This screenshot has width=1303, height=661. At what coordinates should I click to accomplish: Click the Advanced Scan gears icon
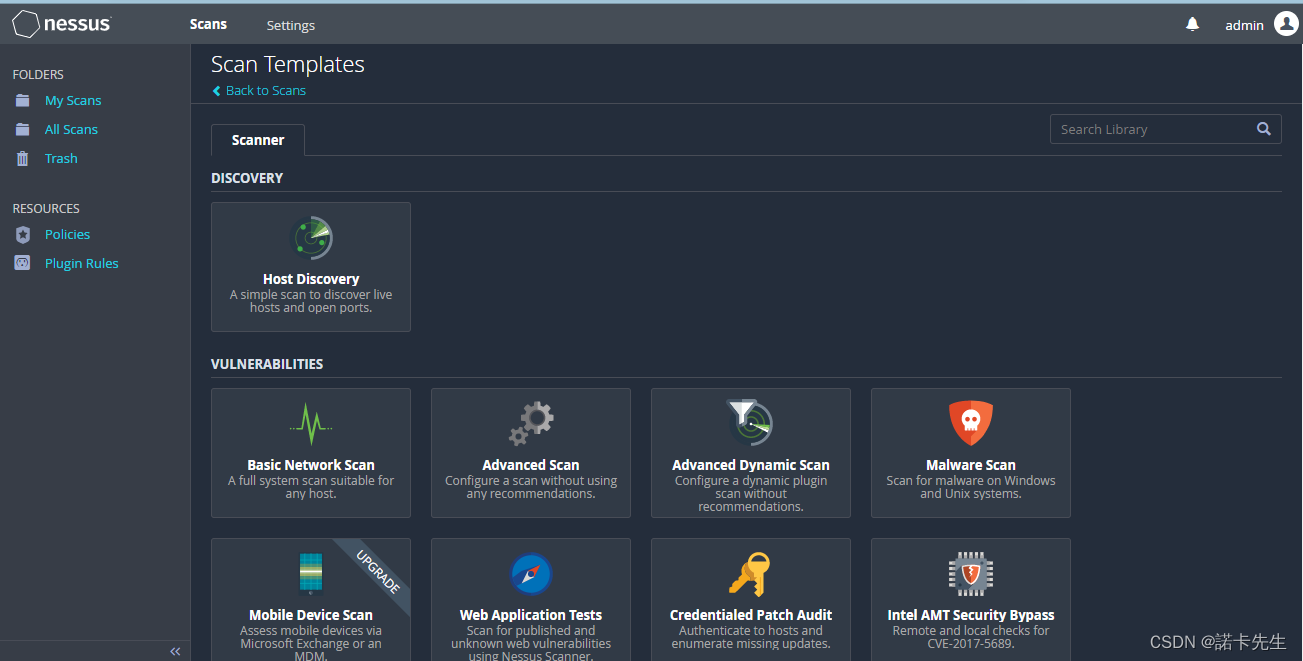531,424
